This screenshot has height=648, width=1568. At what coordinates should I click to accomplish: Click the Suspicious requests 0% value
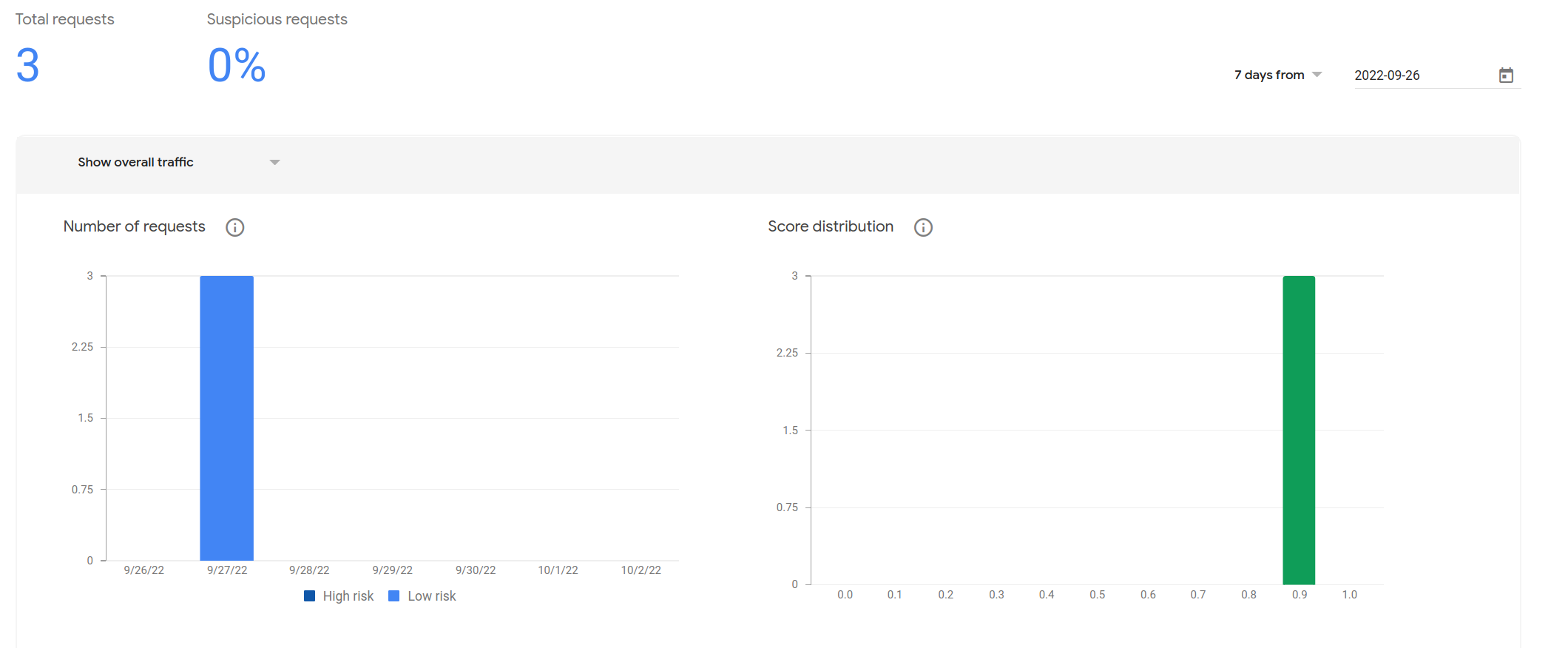click(x=236, y=65)
